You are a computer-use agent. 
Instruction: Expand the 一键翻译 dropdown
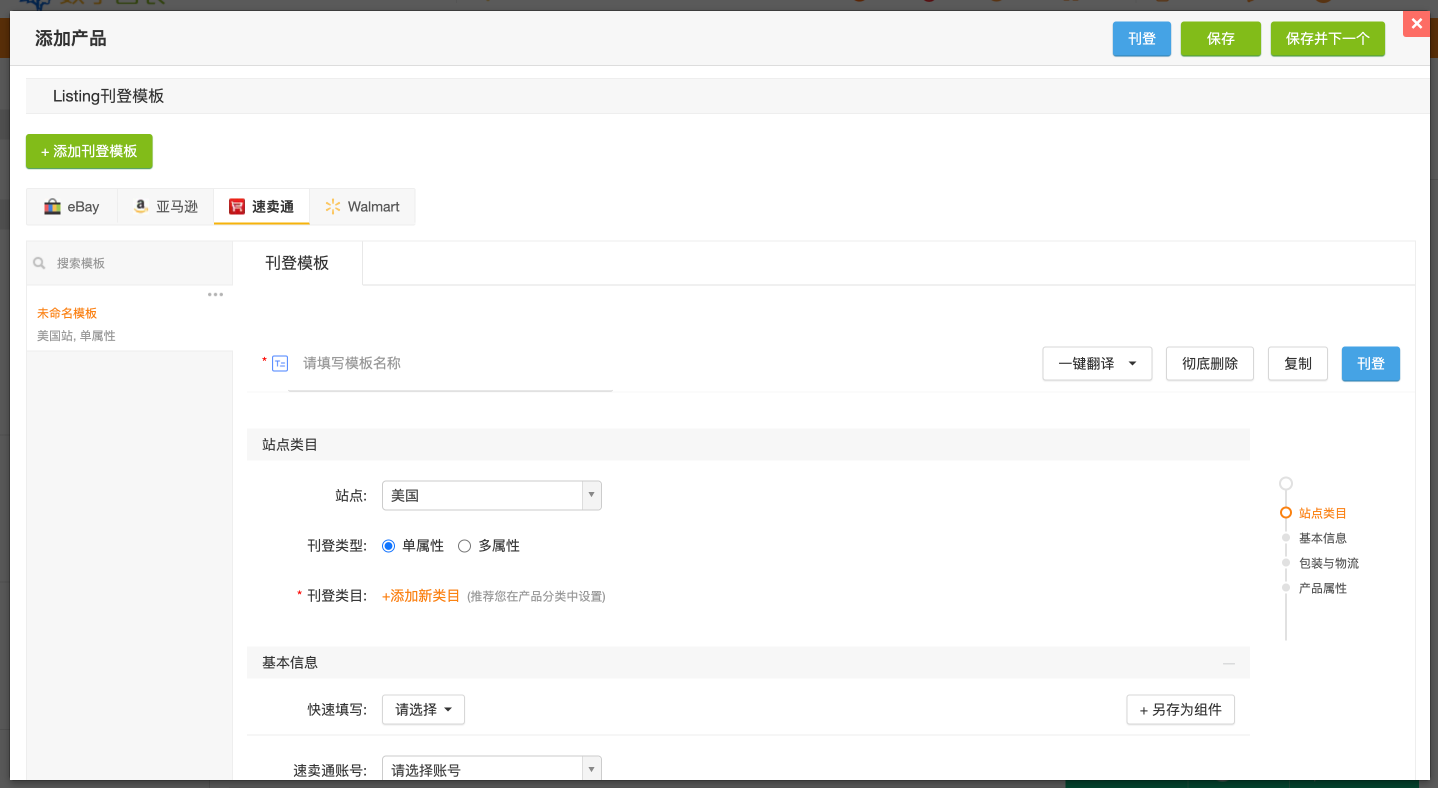(1097, 364)
